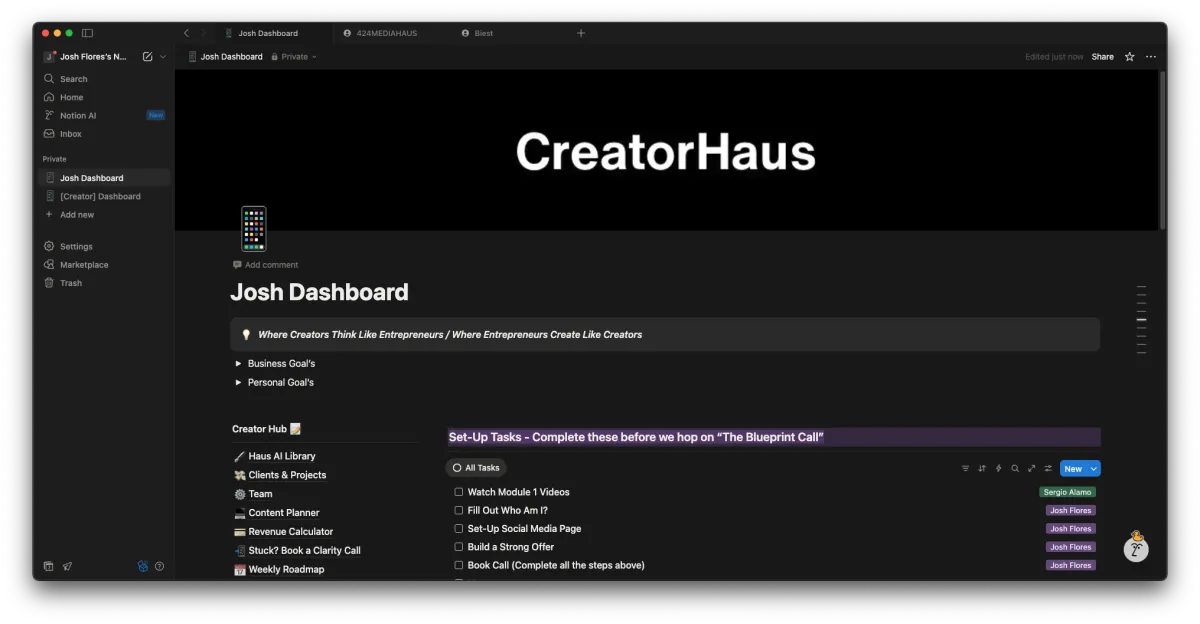Click the forward navigation arrow
This screenshot has width=1200, height=624.
pyautogui.click(x=203, y=33)
